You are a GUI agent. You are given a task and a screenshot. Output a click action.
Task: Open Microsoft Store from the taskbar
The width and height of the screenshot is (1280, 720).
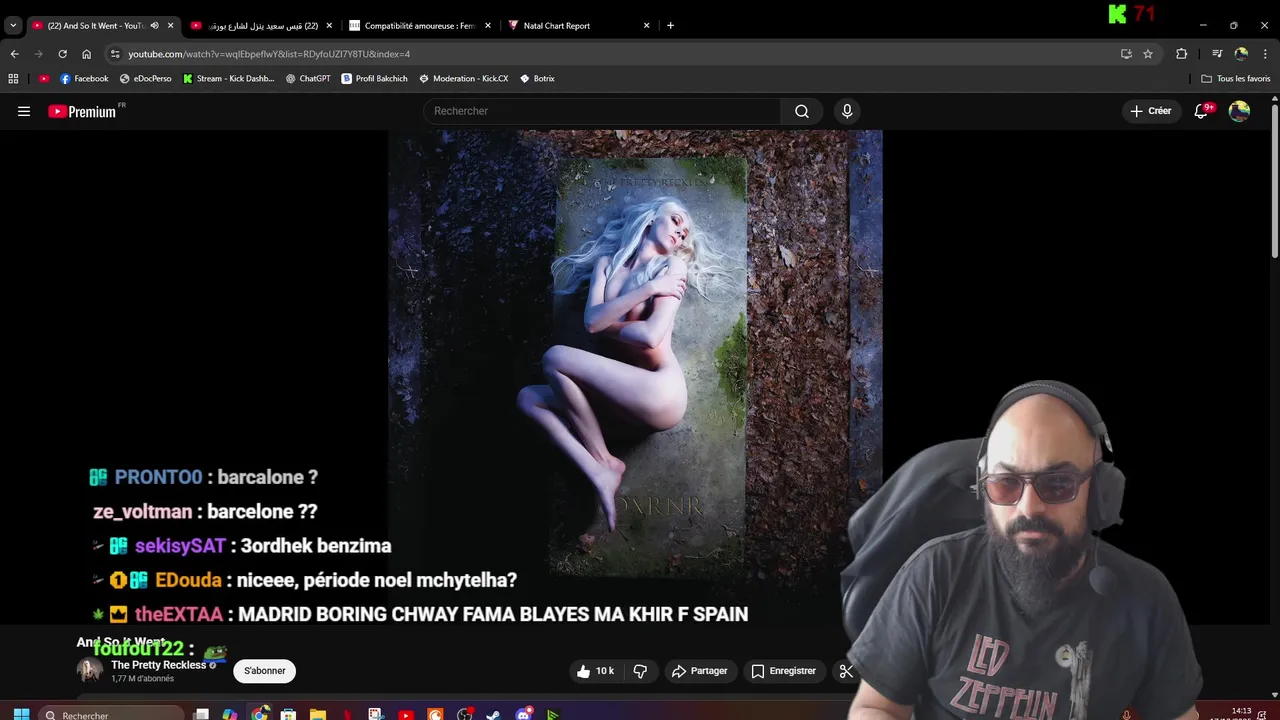[288, 714]
